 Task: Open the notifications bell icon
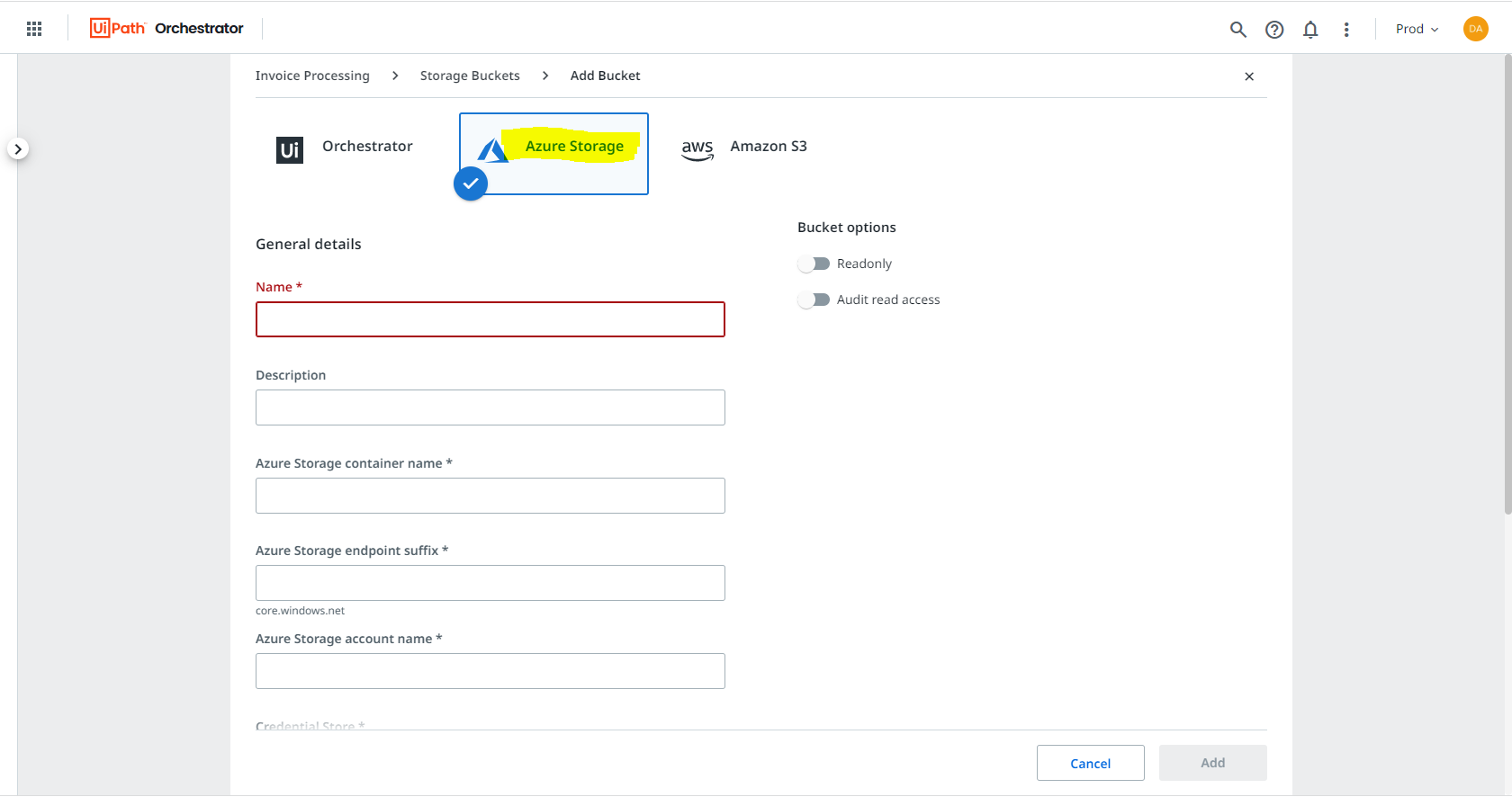click(x=1310, y=30)
